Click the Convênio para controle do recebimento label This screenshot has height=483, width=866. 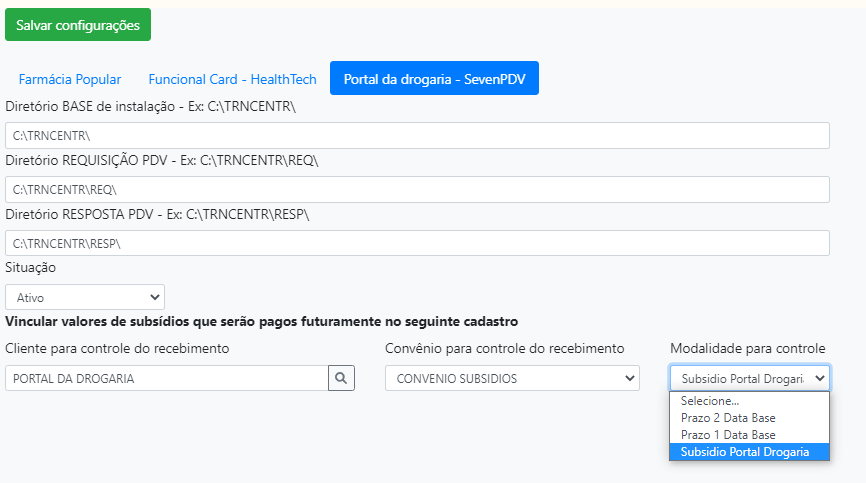[504, 348]
